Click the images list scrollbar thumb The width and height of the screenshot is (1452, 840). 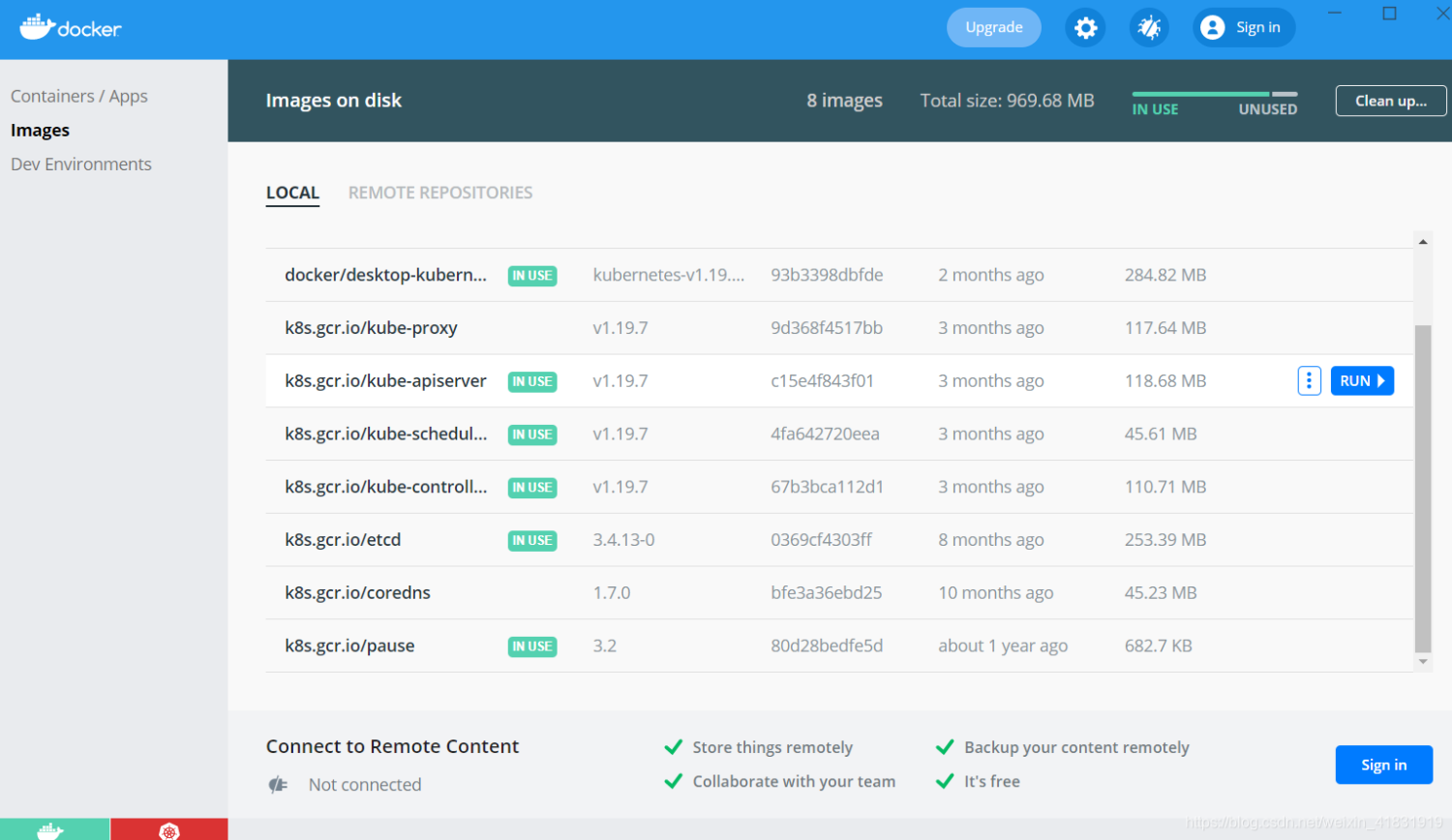(x=1423, y=489)
